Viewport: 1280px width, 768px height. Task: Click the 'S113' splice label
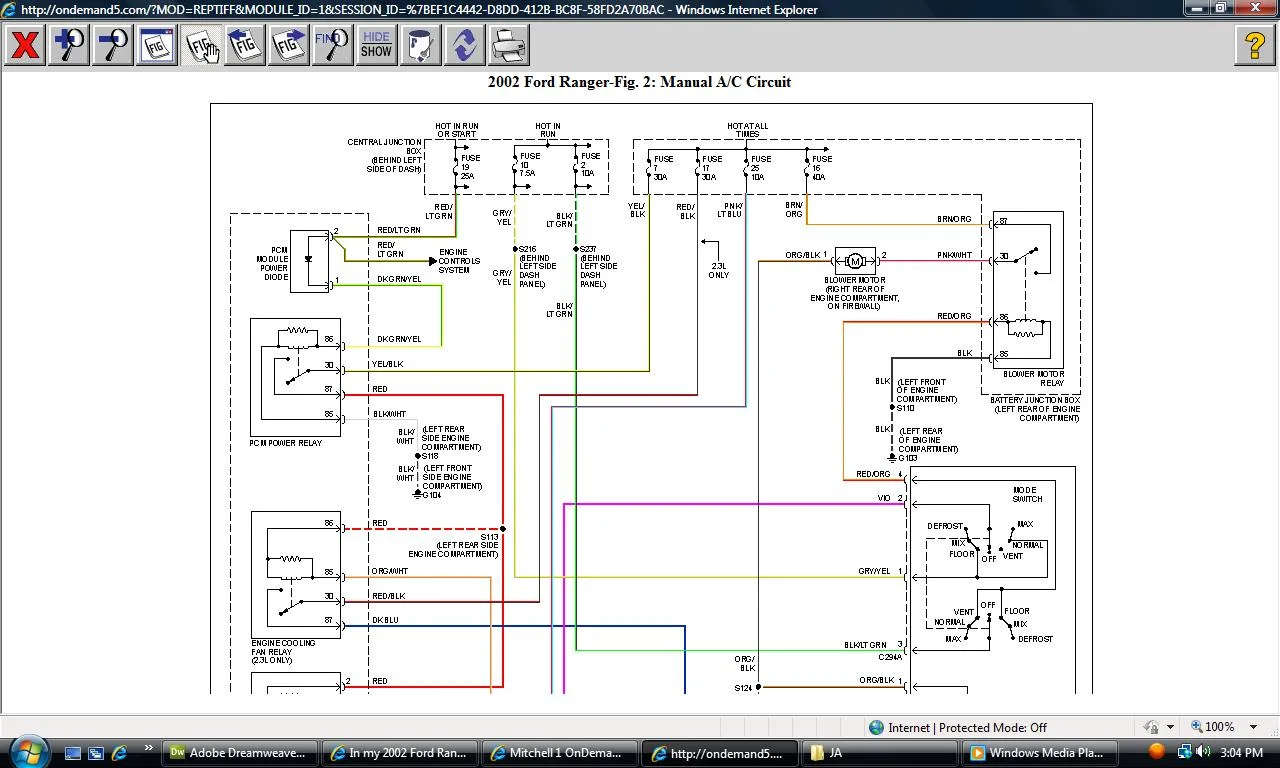click(489, 537)
